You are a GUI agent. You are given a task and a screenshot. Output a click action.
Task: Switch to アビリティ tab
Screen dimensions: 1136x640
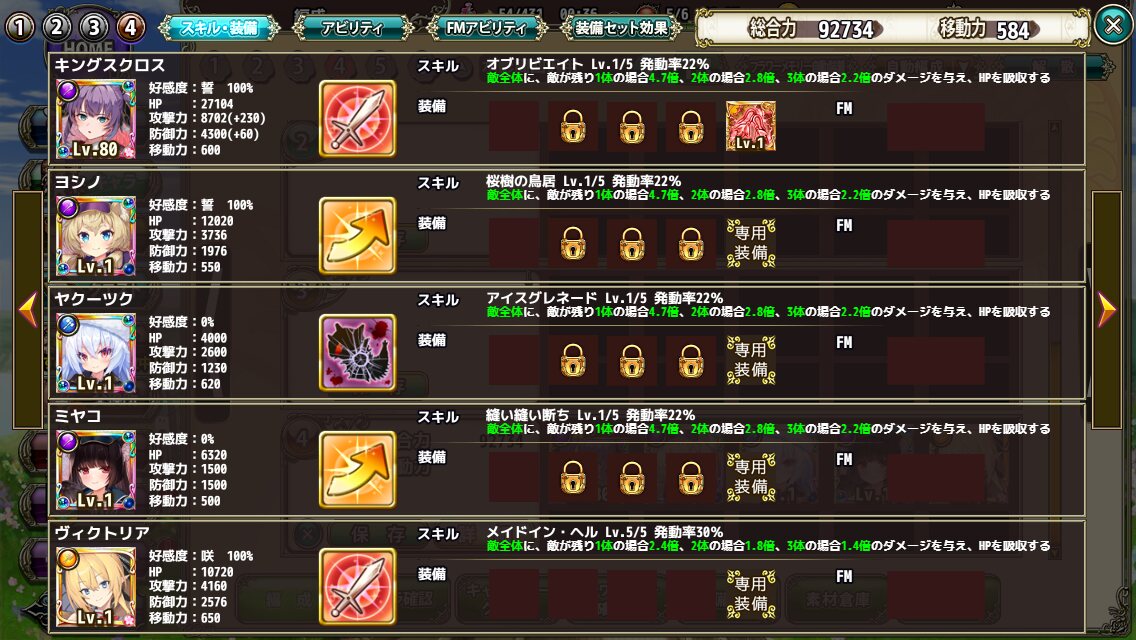[353, 28]
